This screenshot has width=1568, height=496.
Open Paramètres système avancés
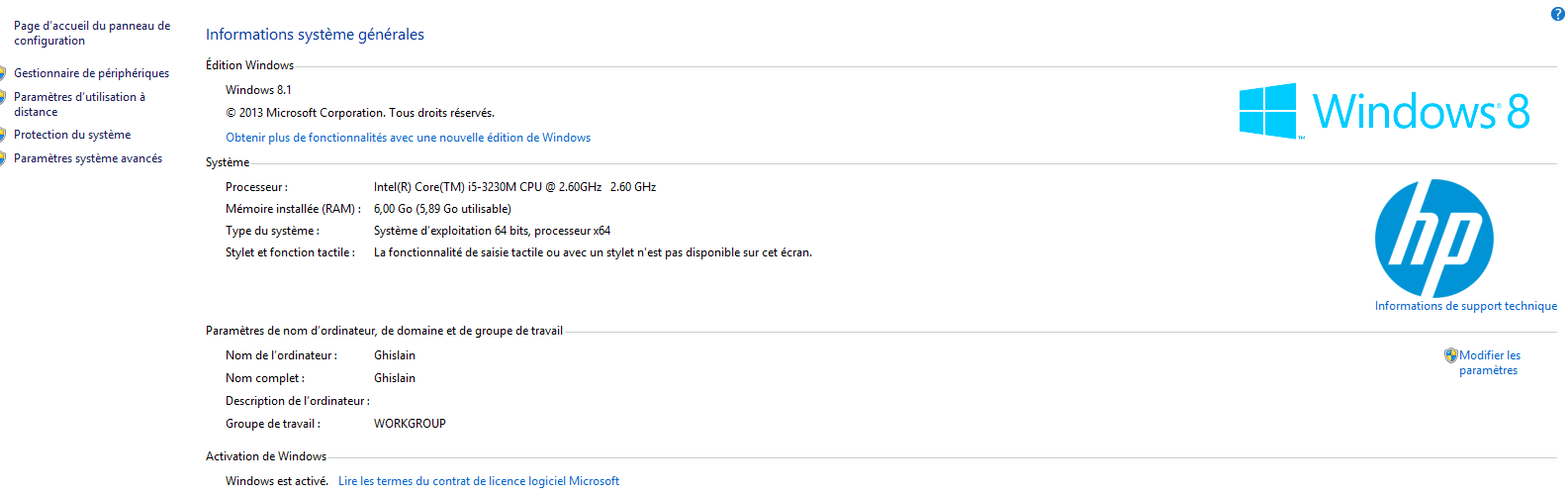tap(88, 158)
